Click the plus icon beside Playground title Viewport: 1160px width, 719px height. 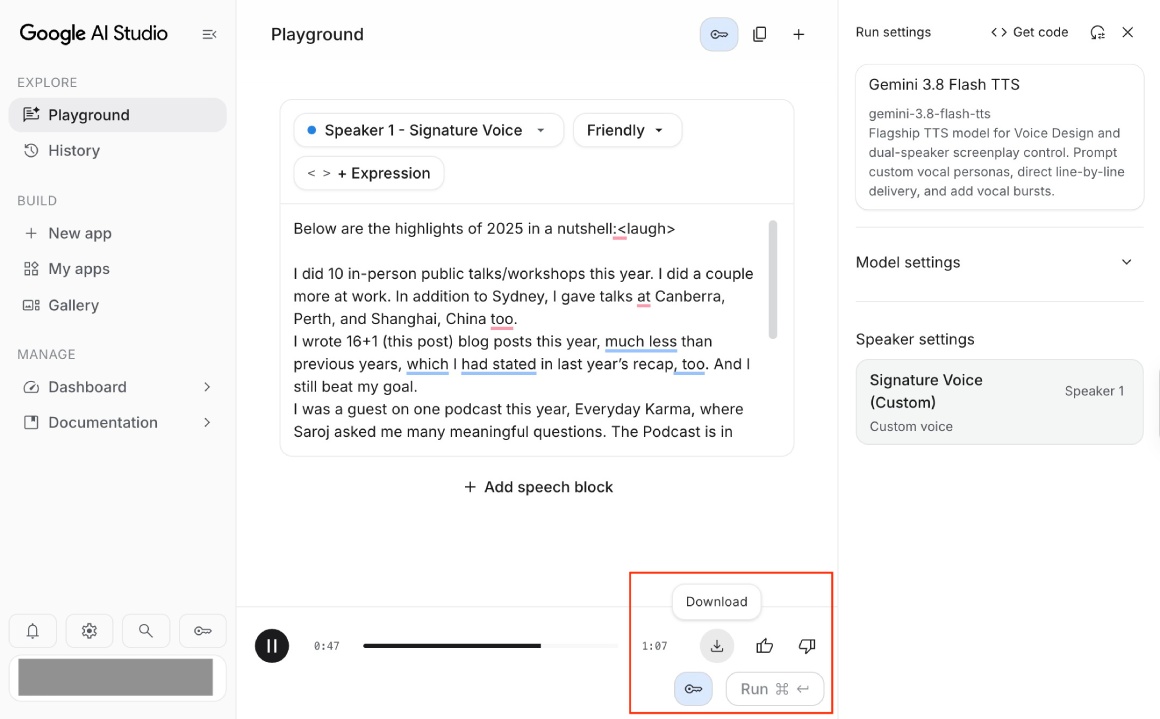coord(799,34)
